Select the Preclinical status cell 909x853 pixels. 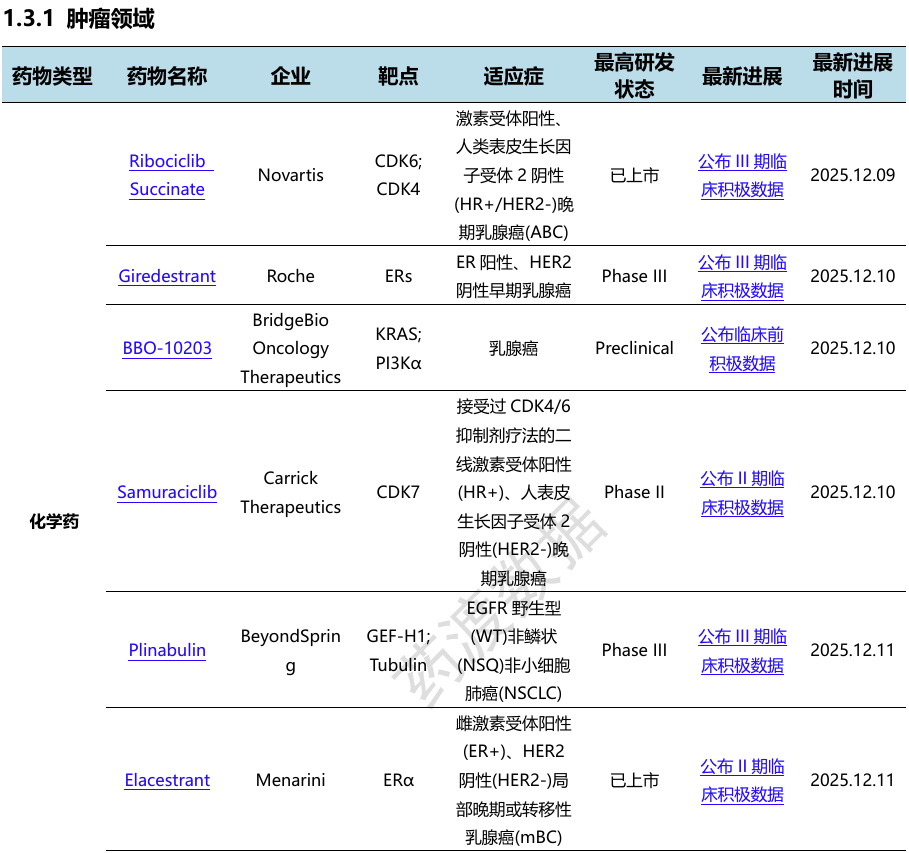(x=634, y=348)
